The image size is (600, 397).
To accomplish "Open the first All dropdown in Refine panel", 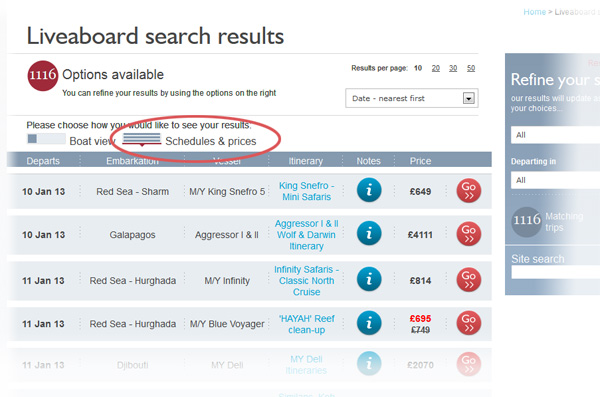I will point(555,135).
